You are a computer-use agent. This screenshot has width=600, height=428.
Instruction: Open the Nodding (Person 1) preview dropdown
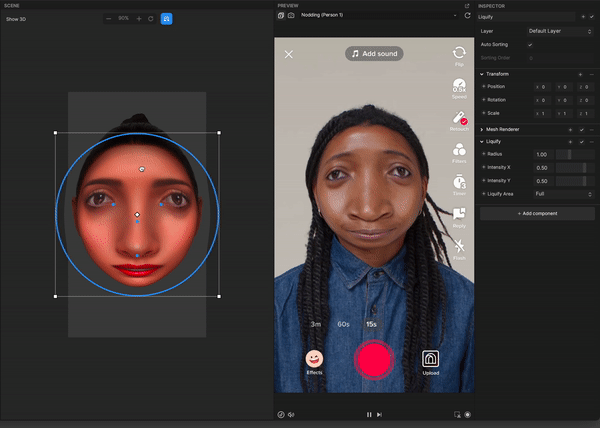click(378, 15)
